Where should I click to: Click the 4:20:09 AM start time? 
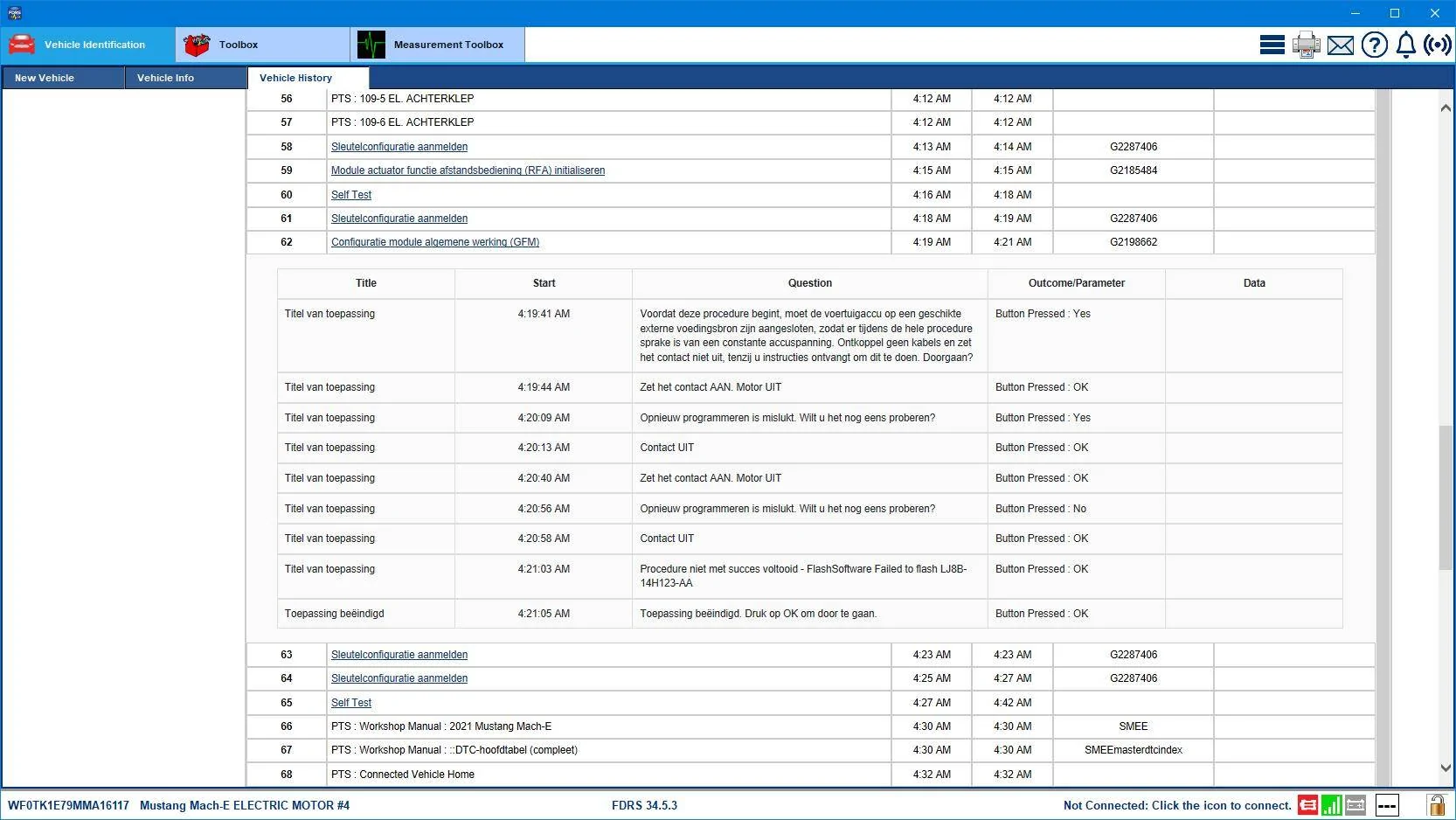pyautogui.click(x=544, y=418)
